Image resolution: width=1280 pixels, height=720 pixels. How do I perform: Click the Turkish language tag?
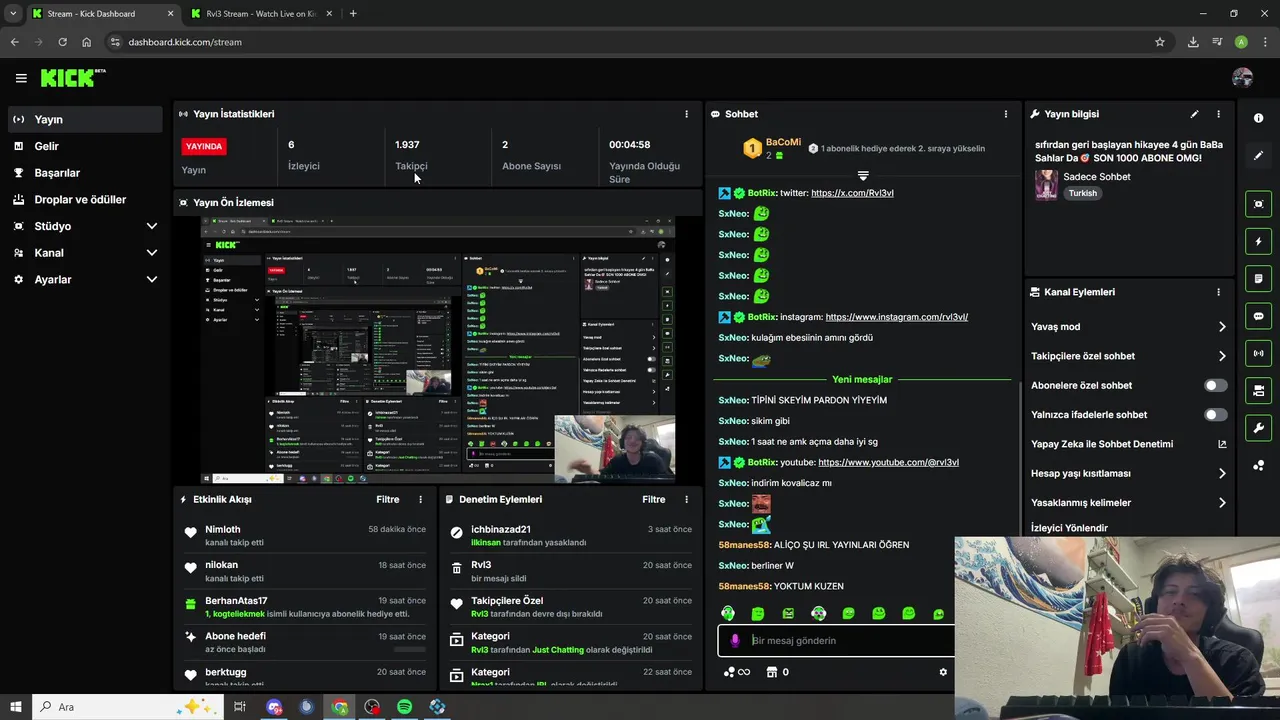click(1082, 193)
